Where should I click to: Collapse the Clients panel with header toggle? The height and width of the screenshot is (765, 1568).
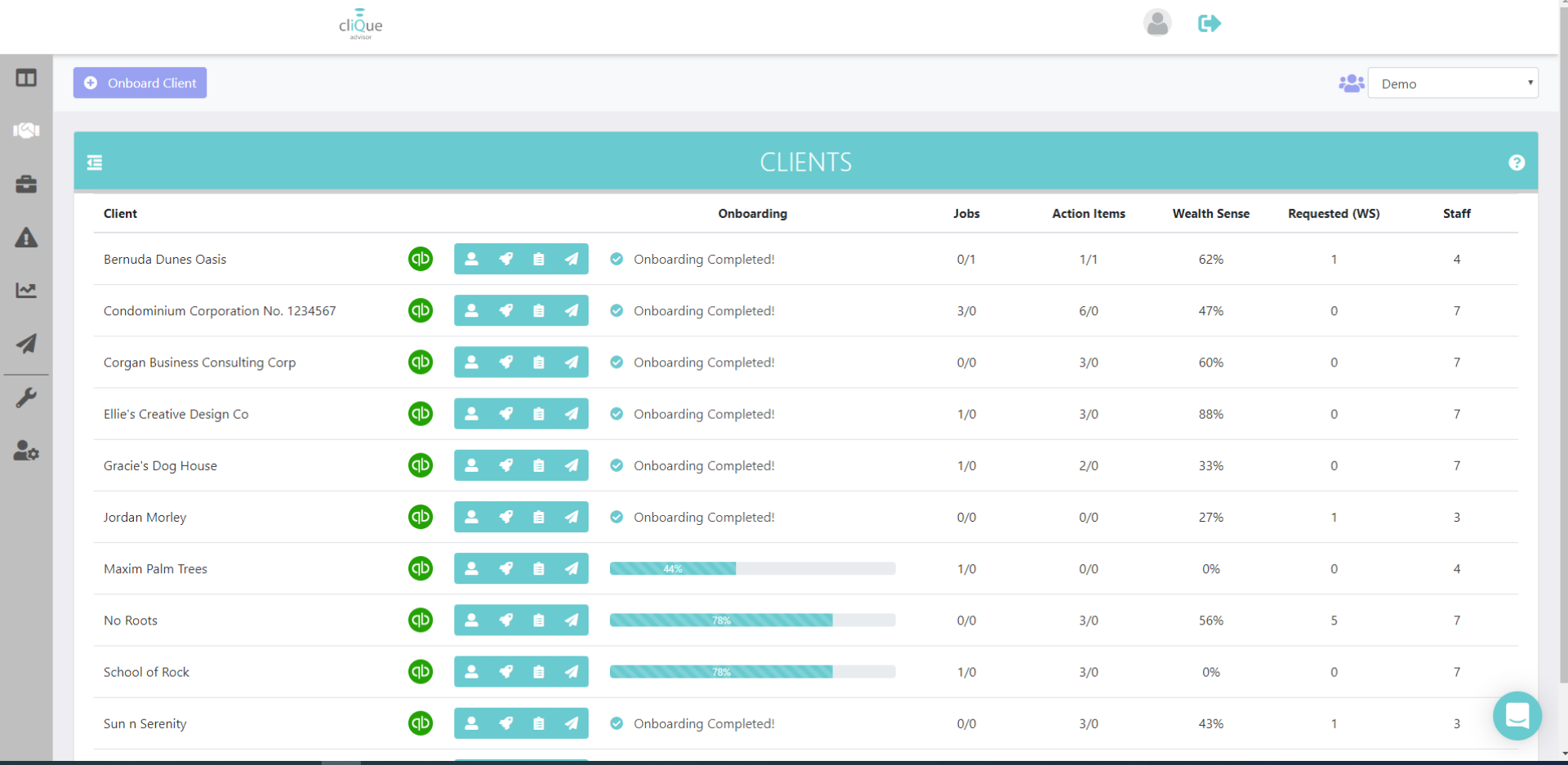click(x=94, y=162)
